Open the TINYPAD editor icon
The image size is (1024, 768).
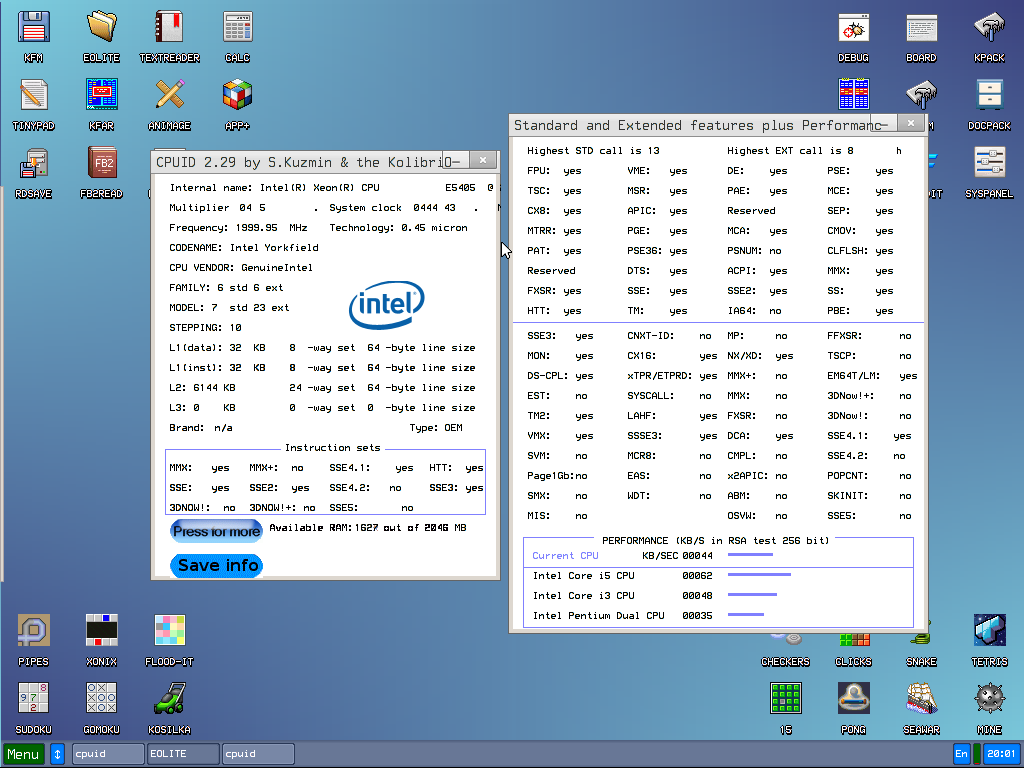tap(34, 95)
